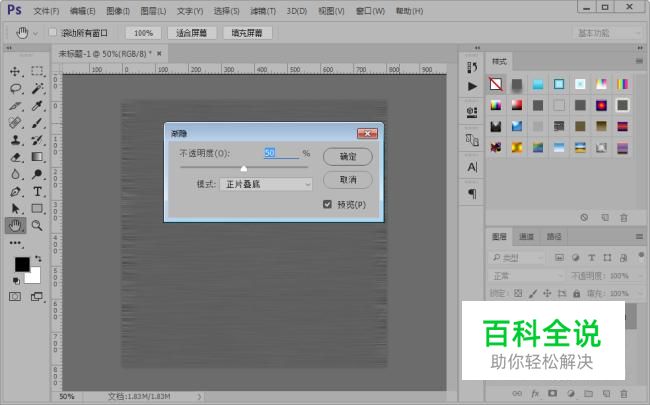This screenshot has width=650, height=405.
Task: Toggle adjustment layer filter
Action: click(x=575, y=258)
